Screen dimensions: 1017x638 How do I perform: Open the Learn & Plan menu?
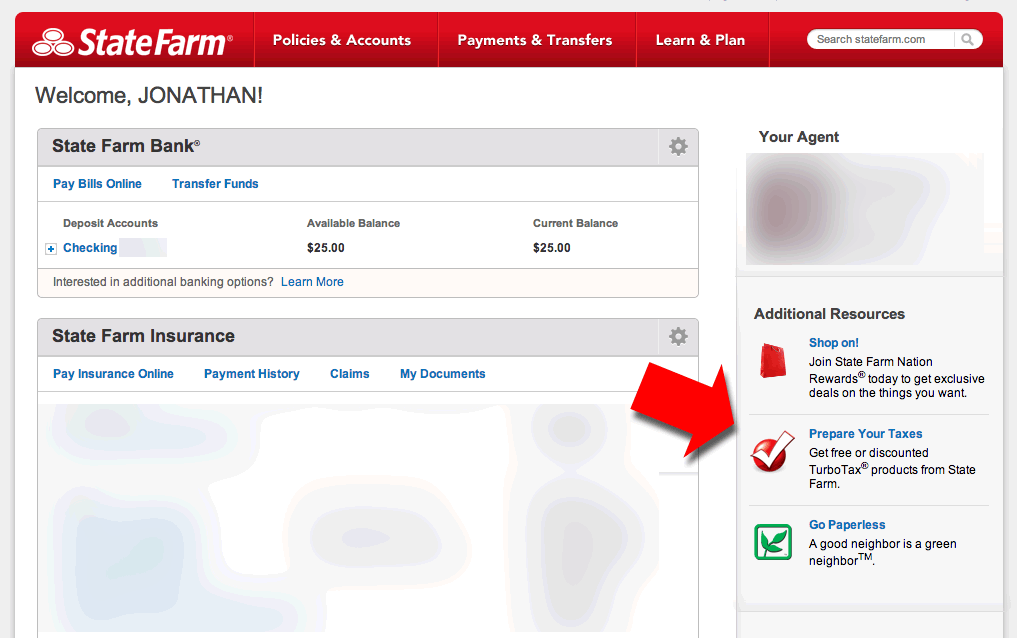point(700,40)
